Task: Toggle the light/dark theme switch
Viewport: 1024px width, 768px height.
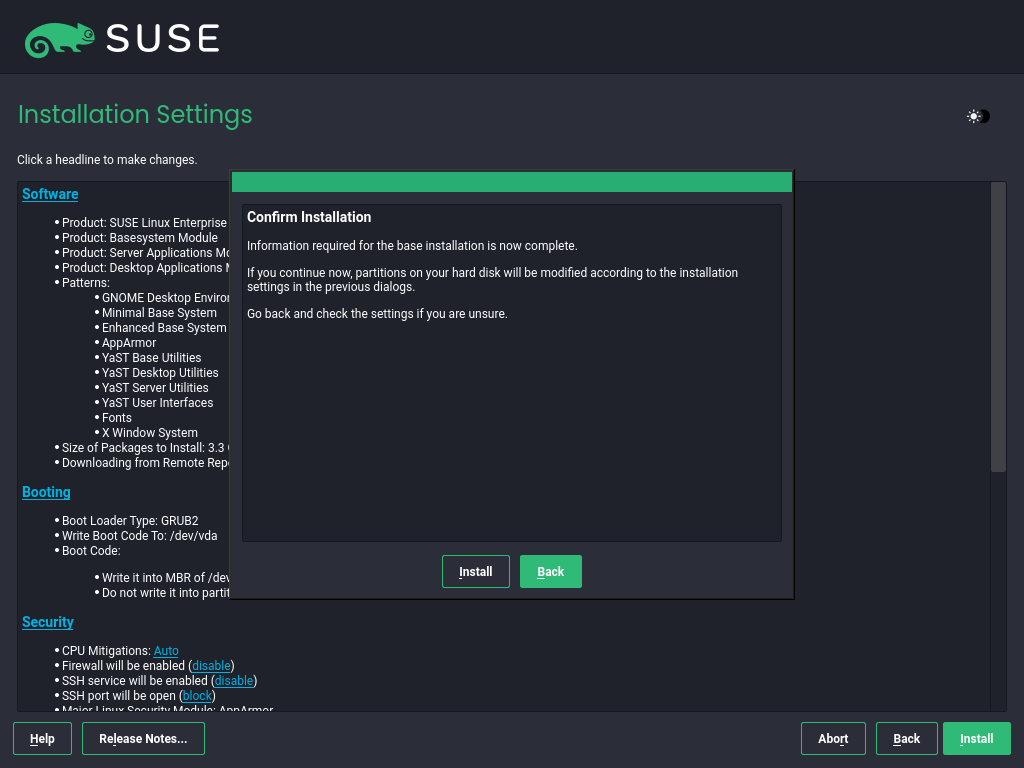Action: tap(978, 116)
